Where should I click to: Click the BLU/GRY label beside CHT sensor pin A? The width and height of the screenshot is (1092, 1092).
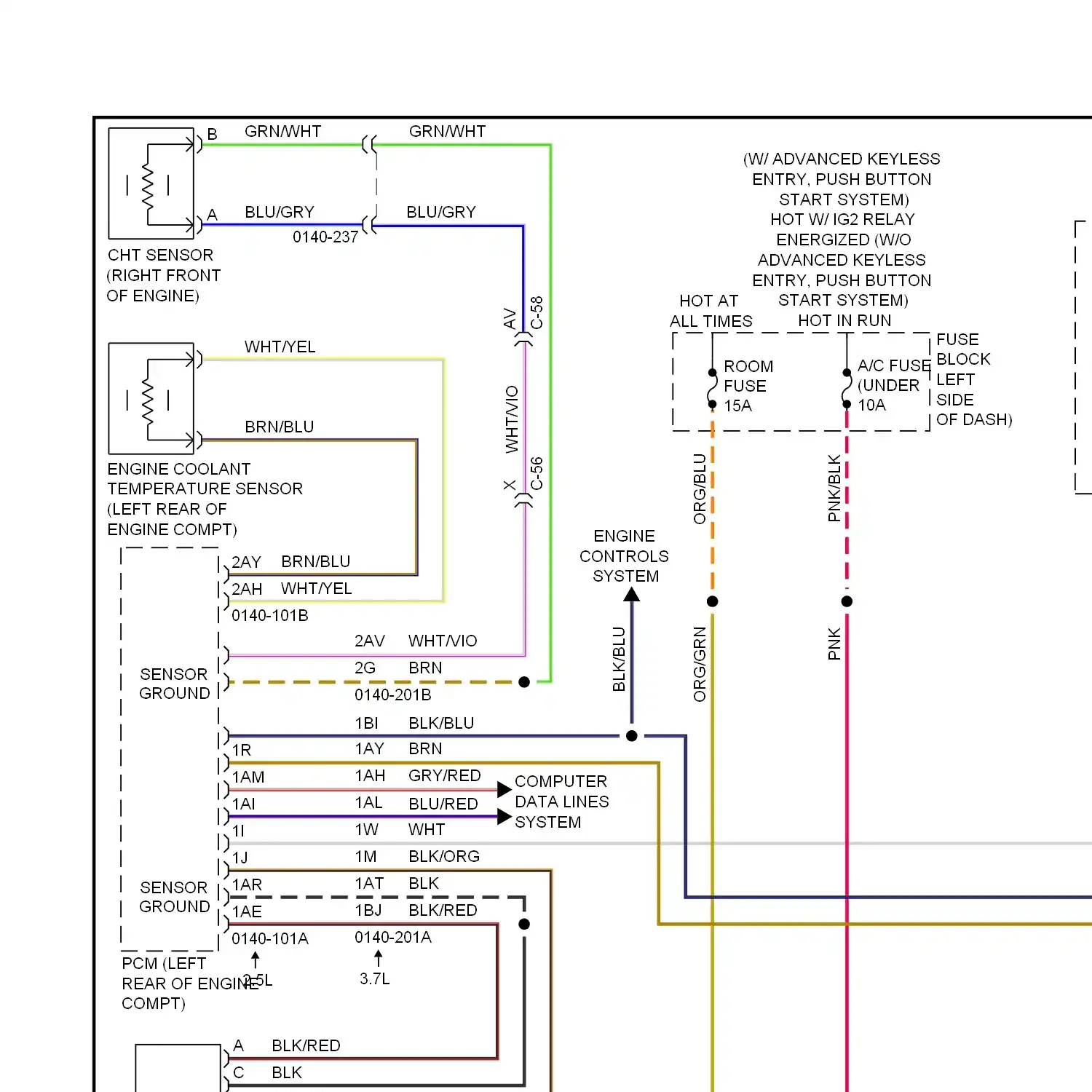280,212
